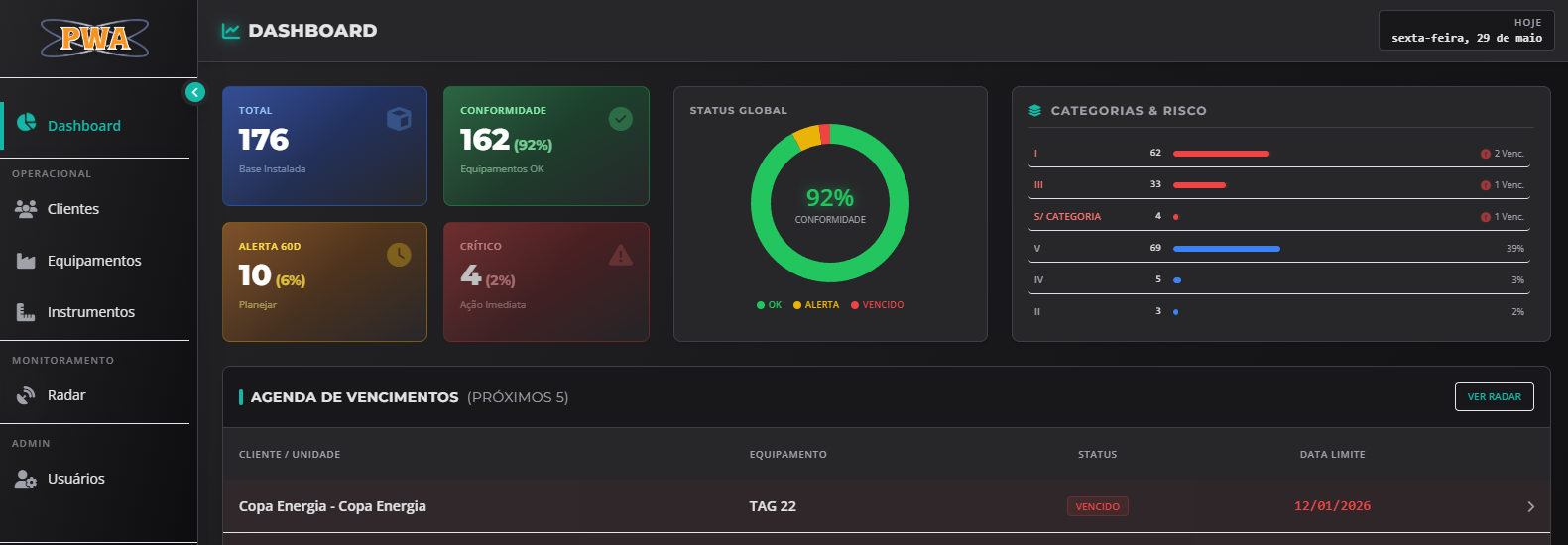Click the PWA logo in the sidebar
The width and height of the screenshot is (1568, 545).
(94, 39)
